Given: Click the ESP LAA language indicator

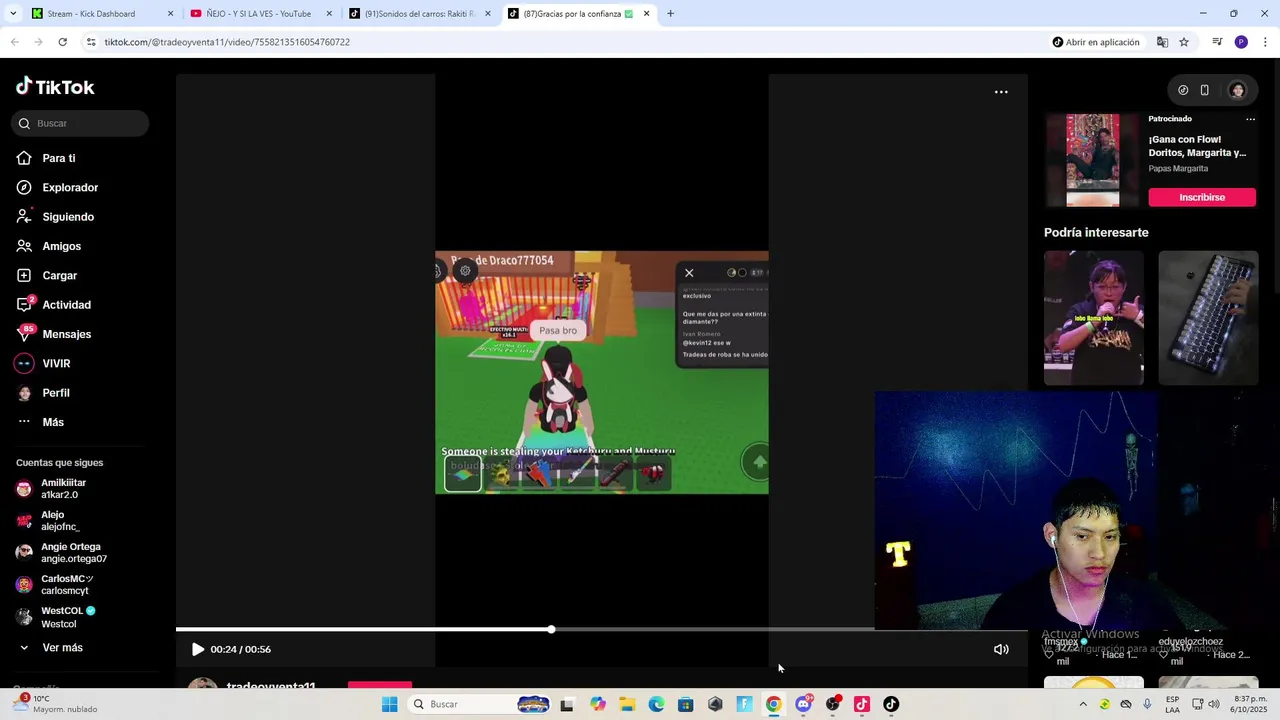Looking at the screenshot, I should pos(1172,704).
